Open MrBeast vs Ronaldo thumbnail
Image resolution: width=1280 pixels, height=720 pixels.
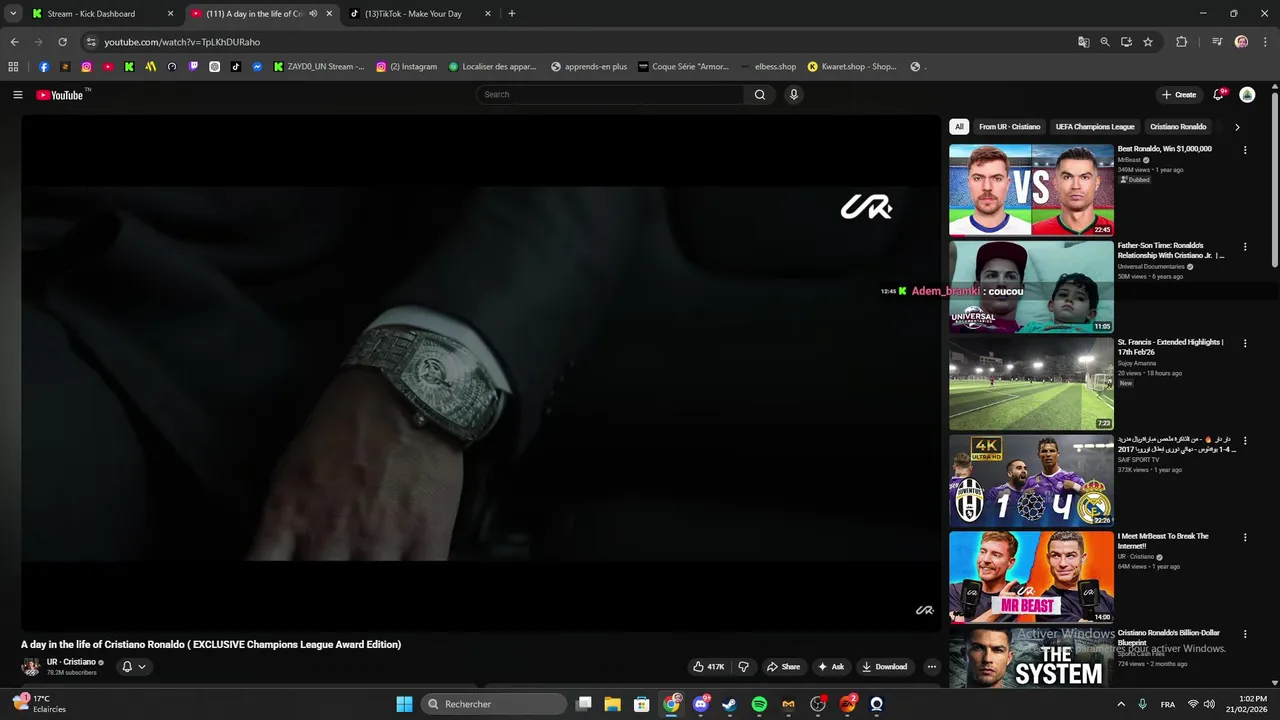click(1031, 190)
